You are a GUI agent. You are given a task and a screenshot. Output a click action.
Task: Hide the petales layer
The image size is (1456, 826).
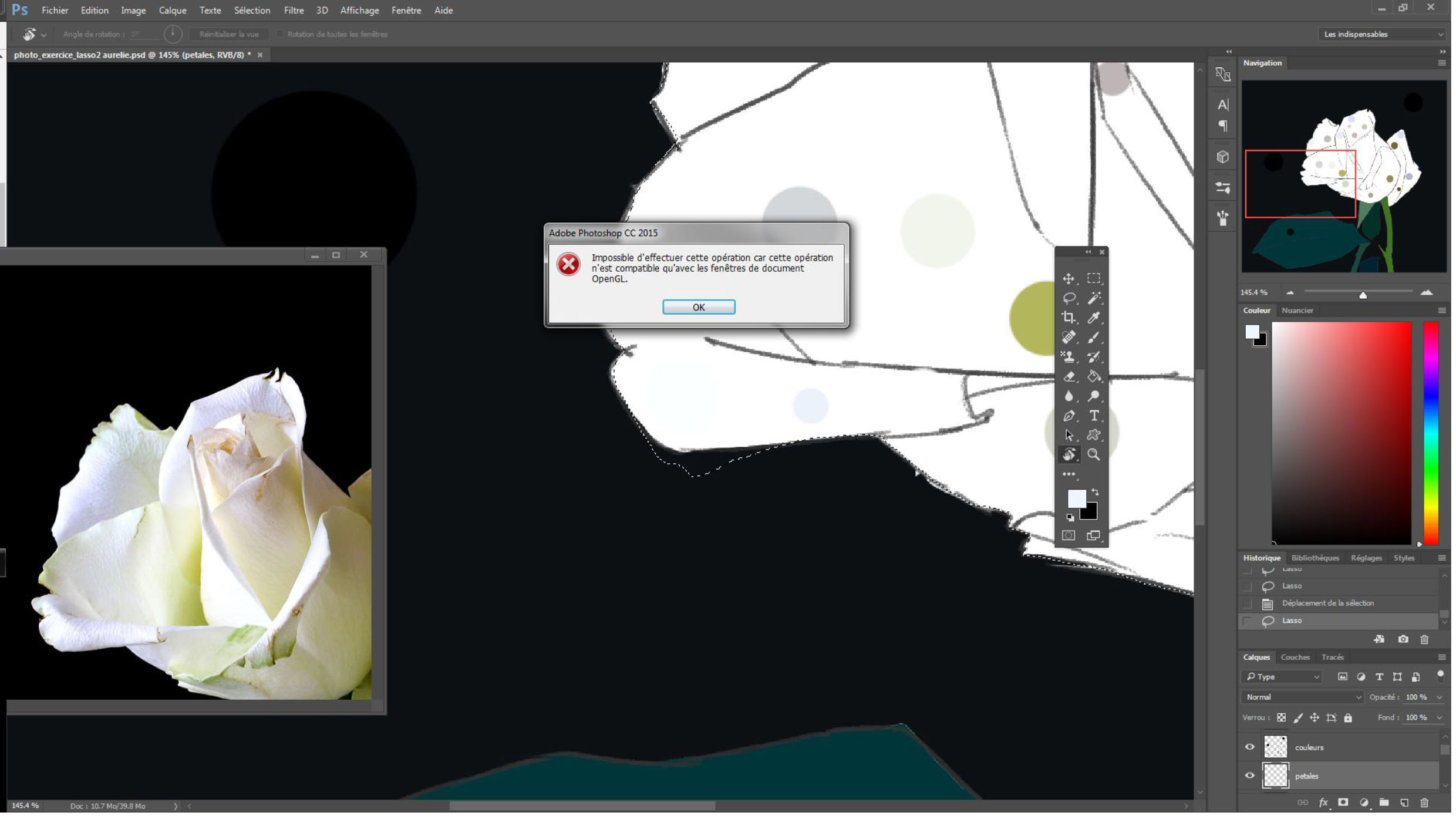pos(1249,776)
